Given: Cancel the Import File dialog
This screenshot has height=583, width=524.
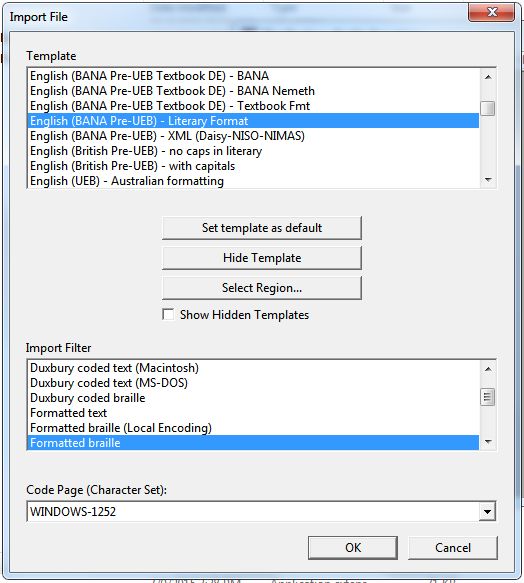Looking at the screenshot, I should click(x=453, y=547).
